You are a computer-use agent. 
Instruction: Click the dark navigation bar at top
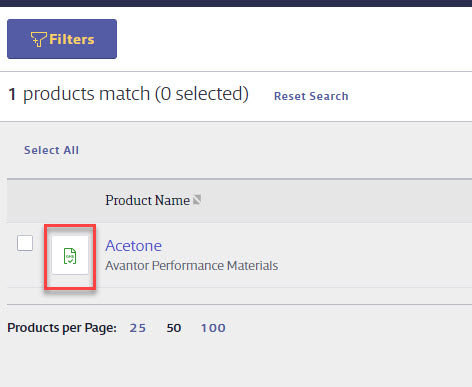(236, 3)
